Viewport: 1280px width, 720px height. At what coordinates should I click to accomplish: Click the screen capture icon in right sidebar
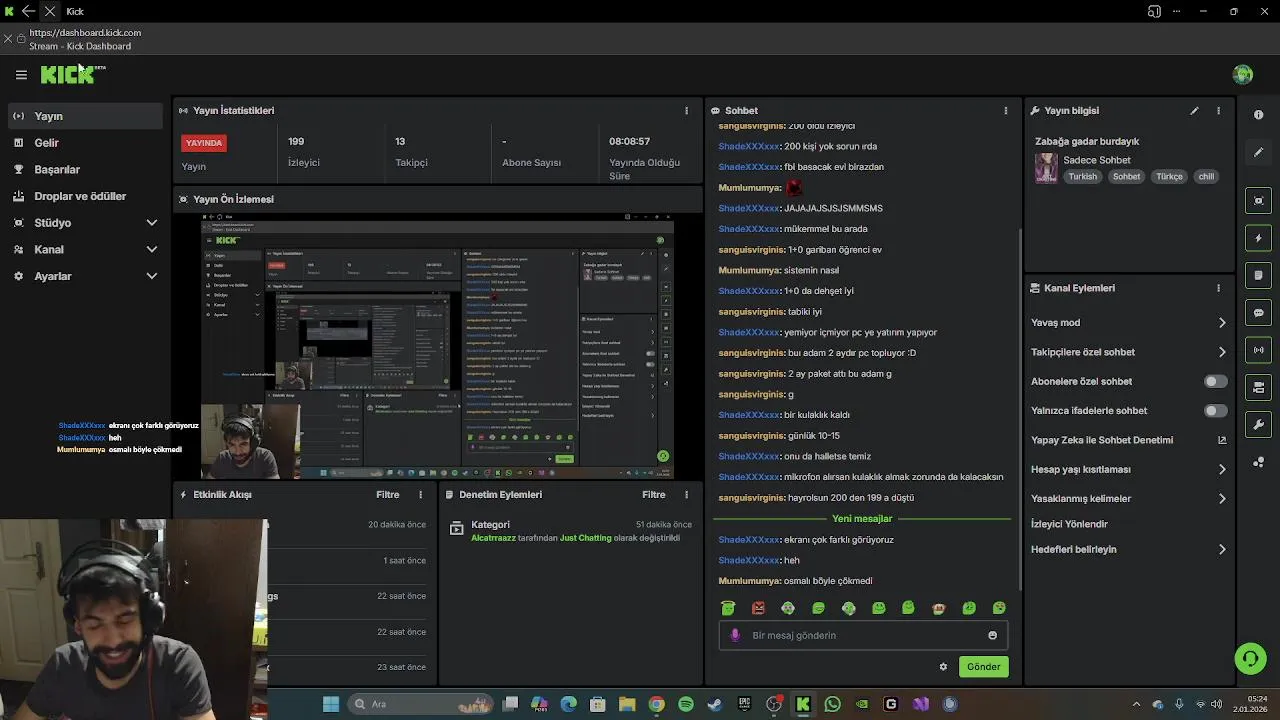(x=1258, y=201)
